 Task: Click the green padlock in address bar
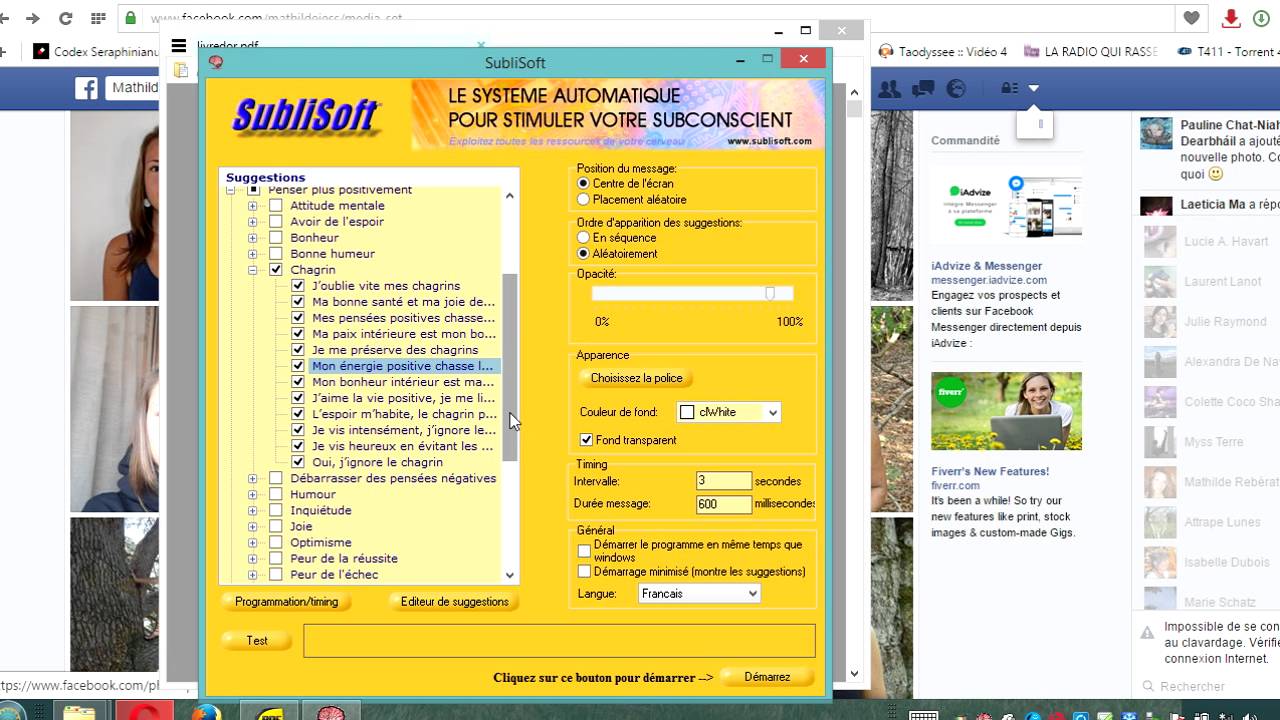(x=130, y=18)
